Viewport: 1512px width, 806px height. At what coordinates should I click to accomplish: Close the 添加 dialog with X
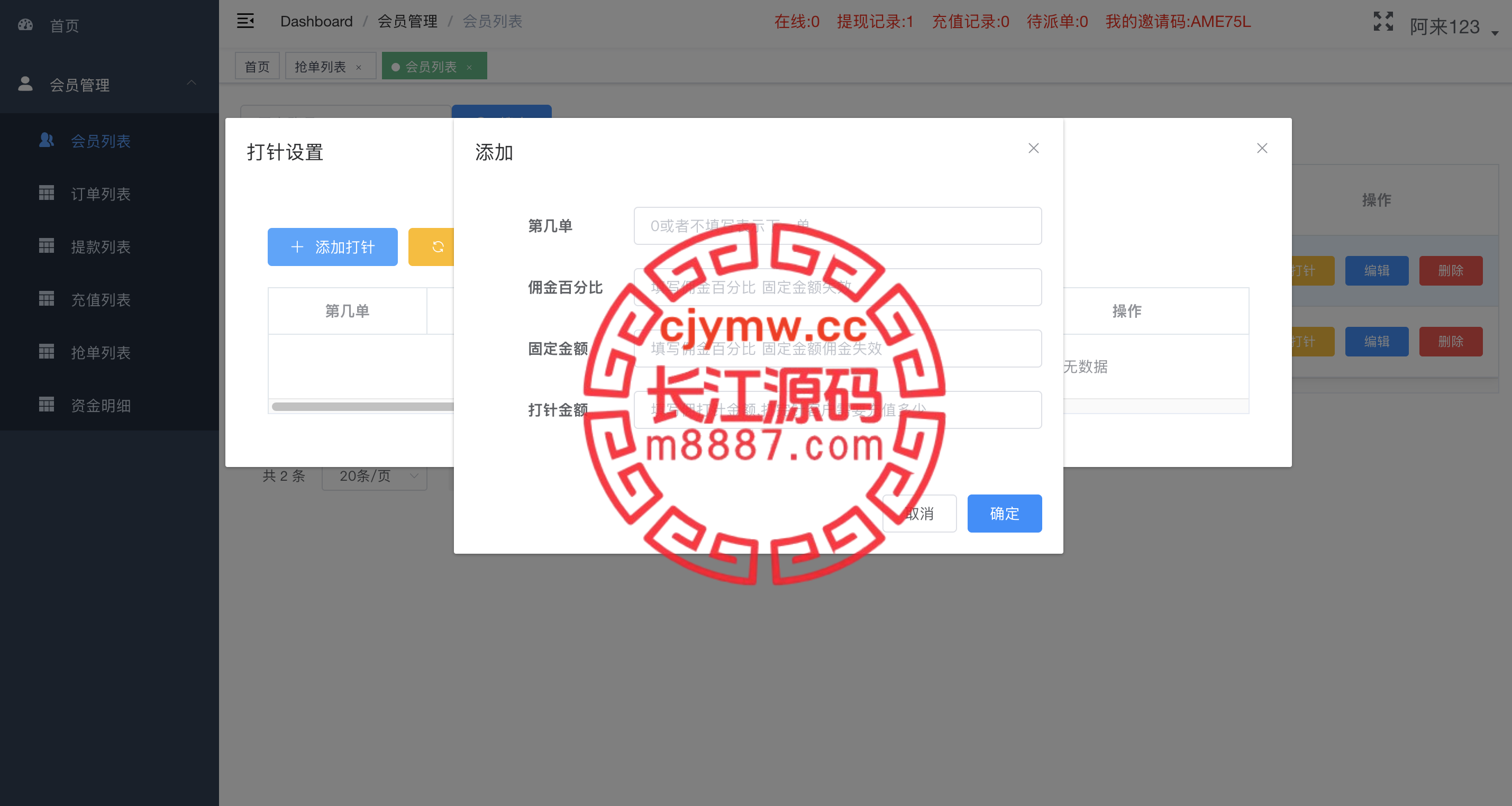[x=1034, y=149]
